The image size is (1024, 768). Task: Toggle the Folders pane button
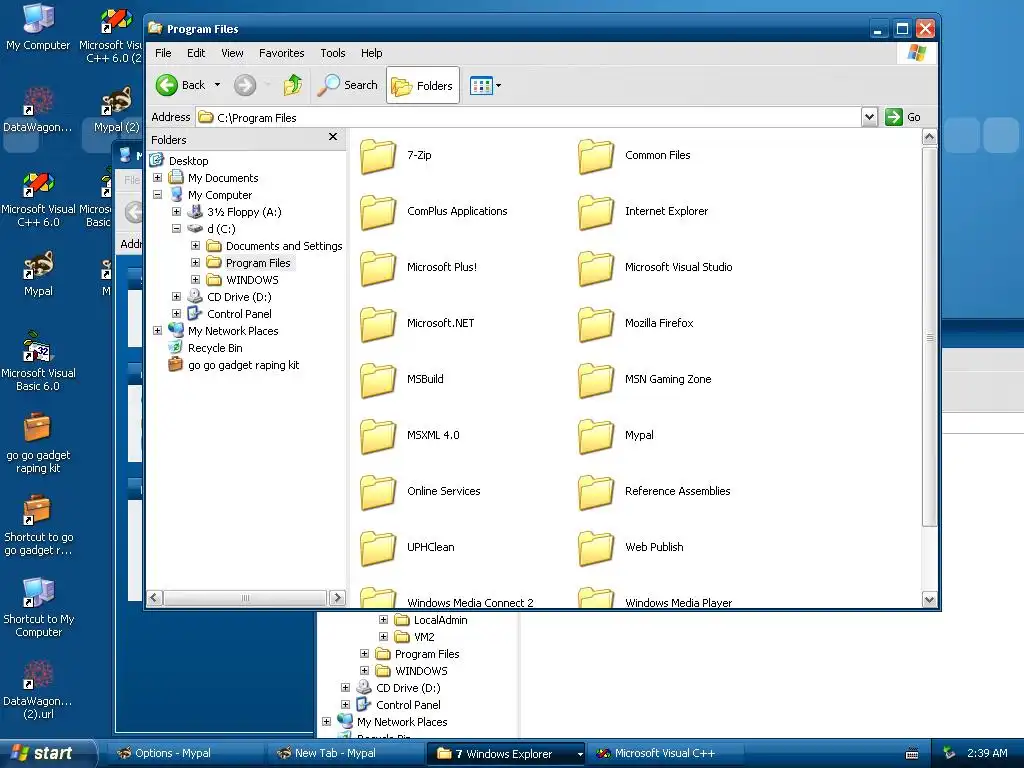pyautogui.click(x=423, y=86)
